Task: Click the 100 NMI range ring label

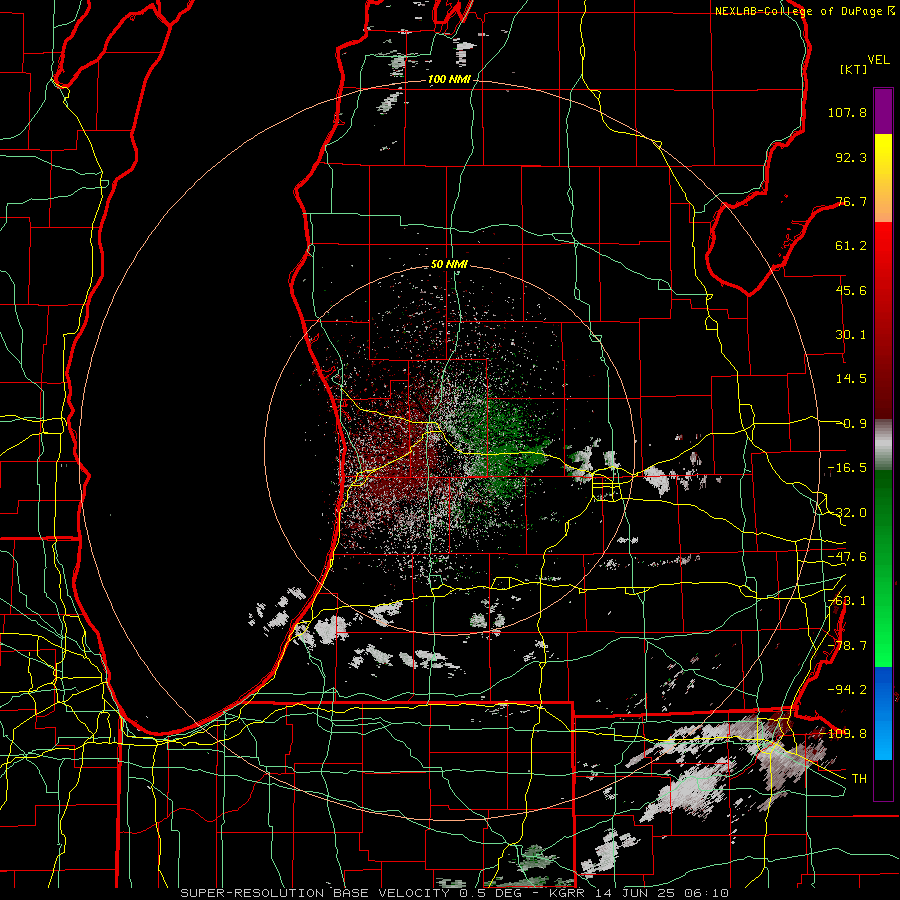Action: [448, 79]
